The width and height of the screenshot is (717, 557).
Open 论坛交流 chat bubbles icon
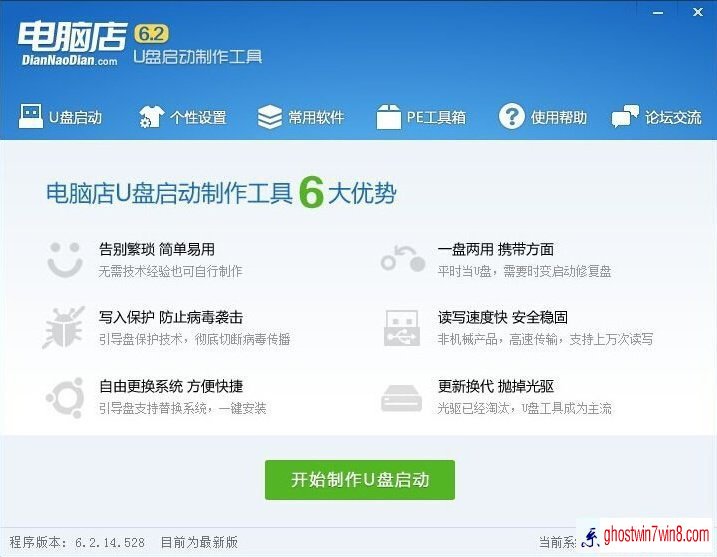click(x=625, y=117)
